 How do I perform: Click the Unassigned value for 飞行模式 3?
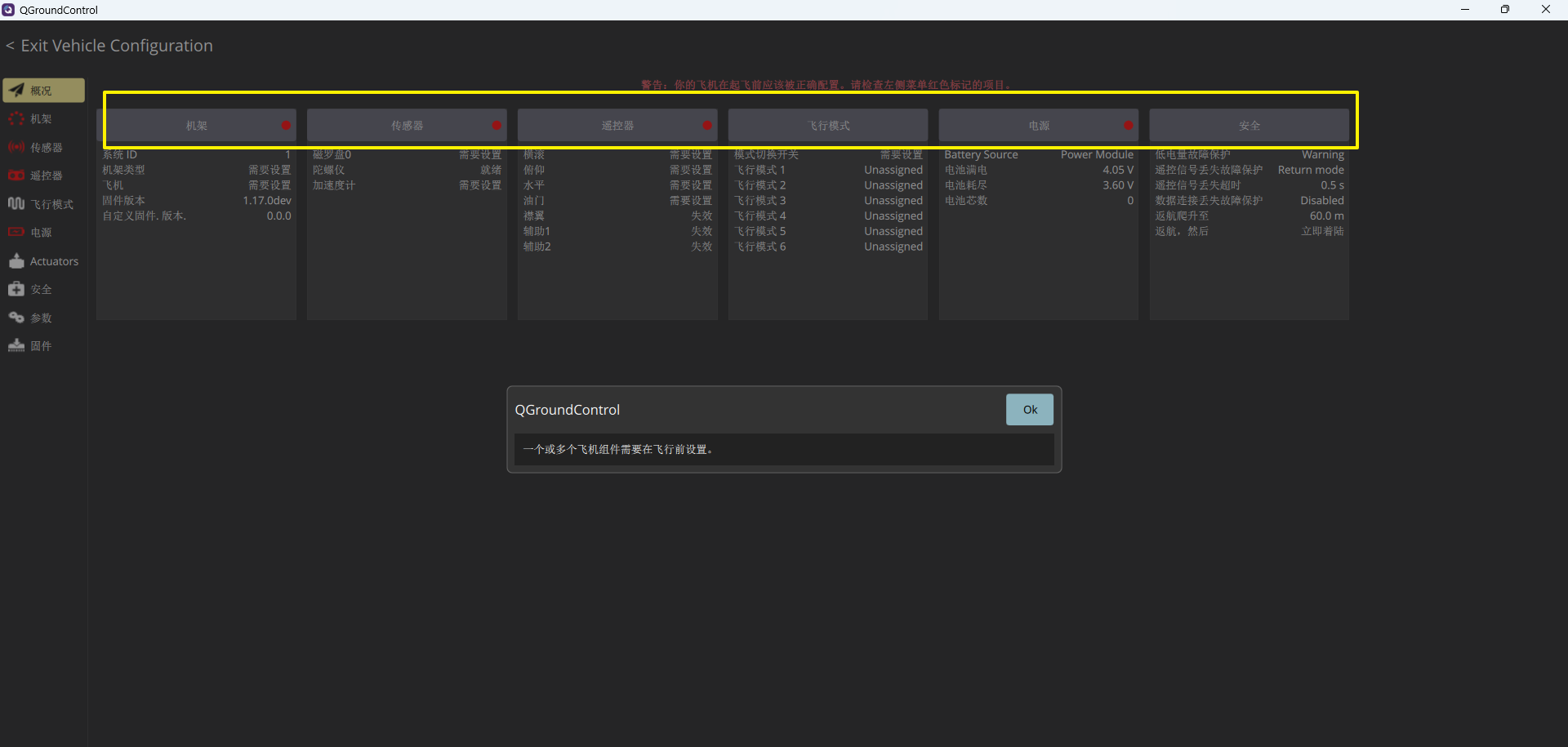(x=893, y=201)
